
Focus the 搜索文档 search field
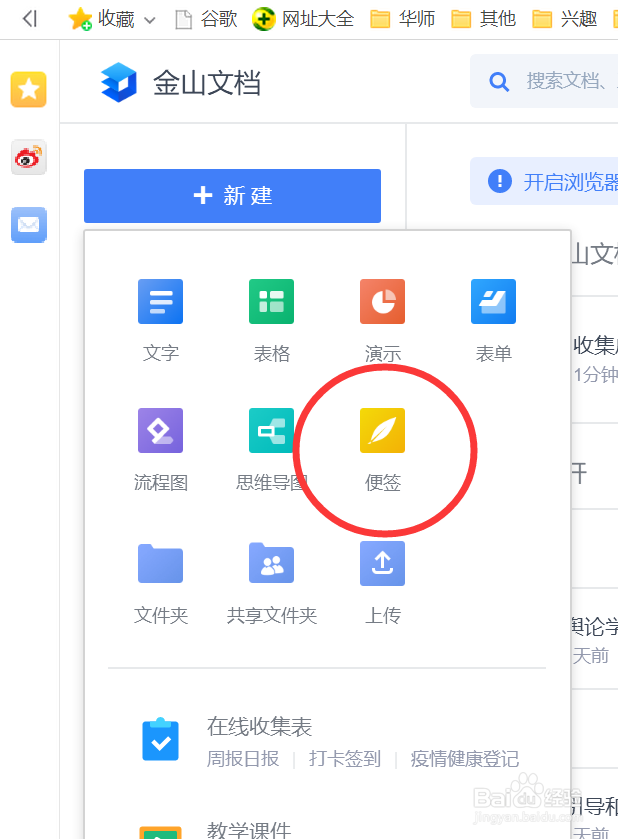pyautogui.click(x=544, y=81)
